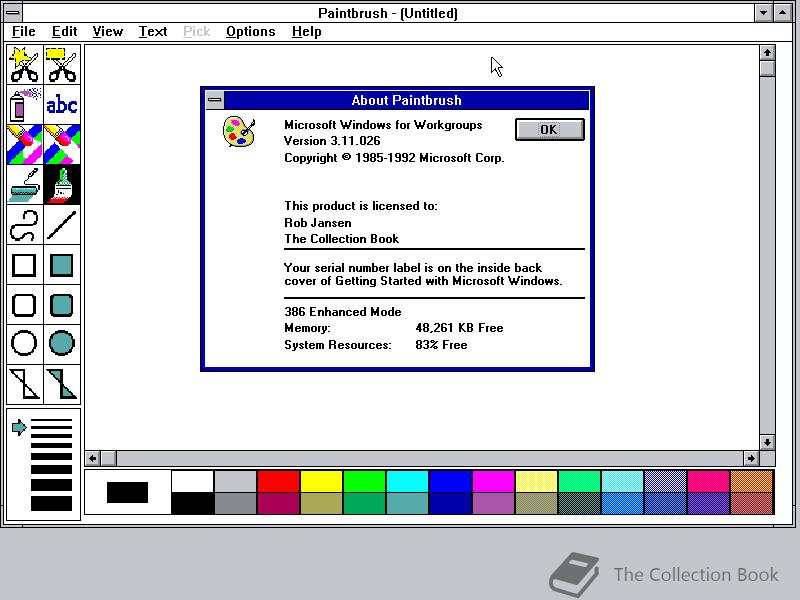Choose the straight Line tool
800x600 pixels.
(x=62, y=225)
